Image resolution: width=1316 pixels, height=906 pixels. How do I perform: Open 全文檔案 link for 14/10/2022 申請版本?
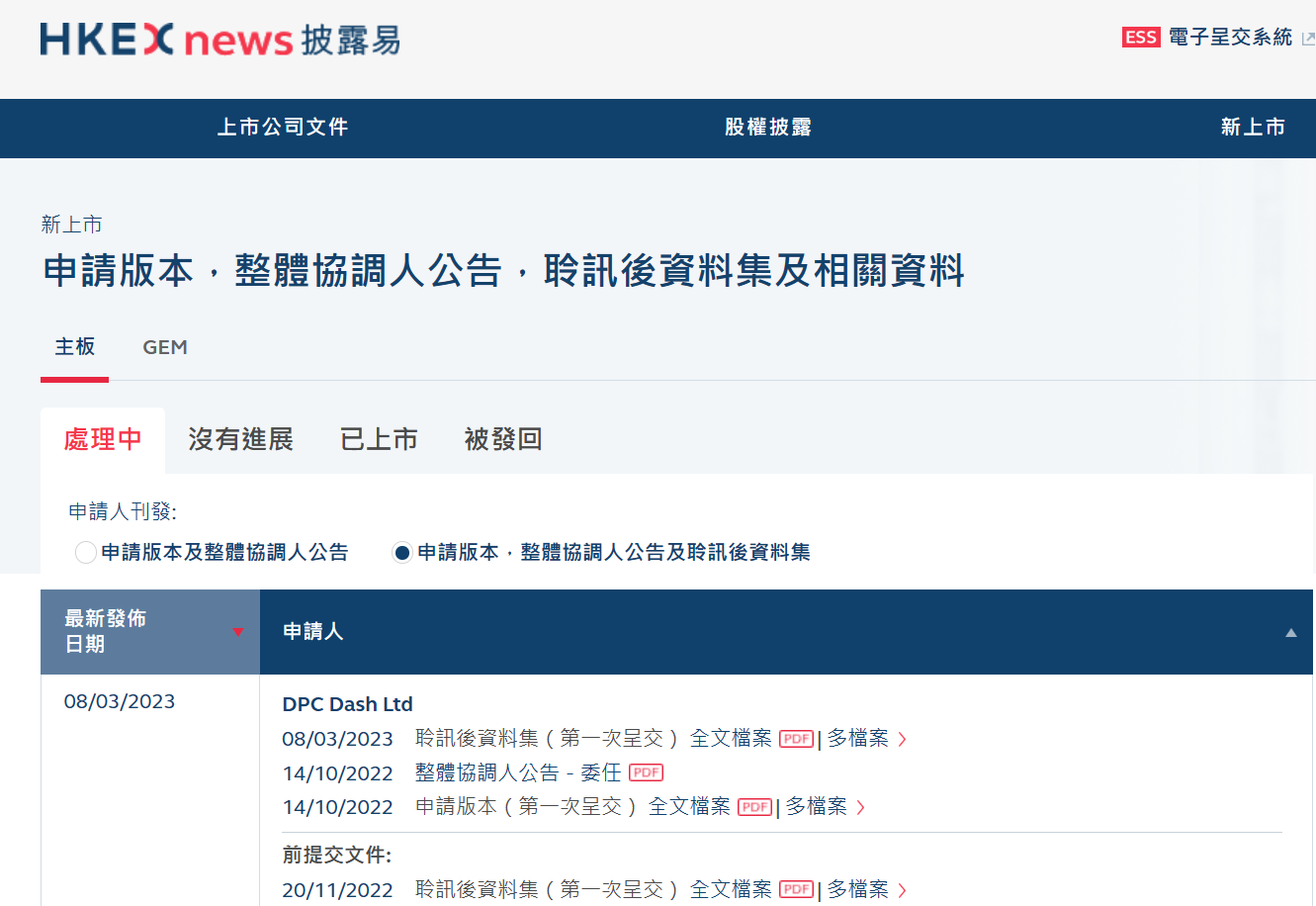tap(689, 807)
